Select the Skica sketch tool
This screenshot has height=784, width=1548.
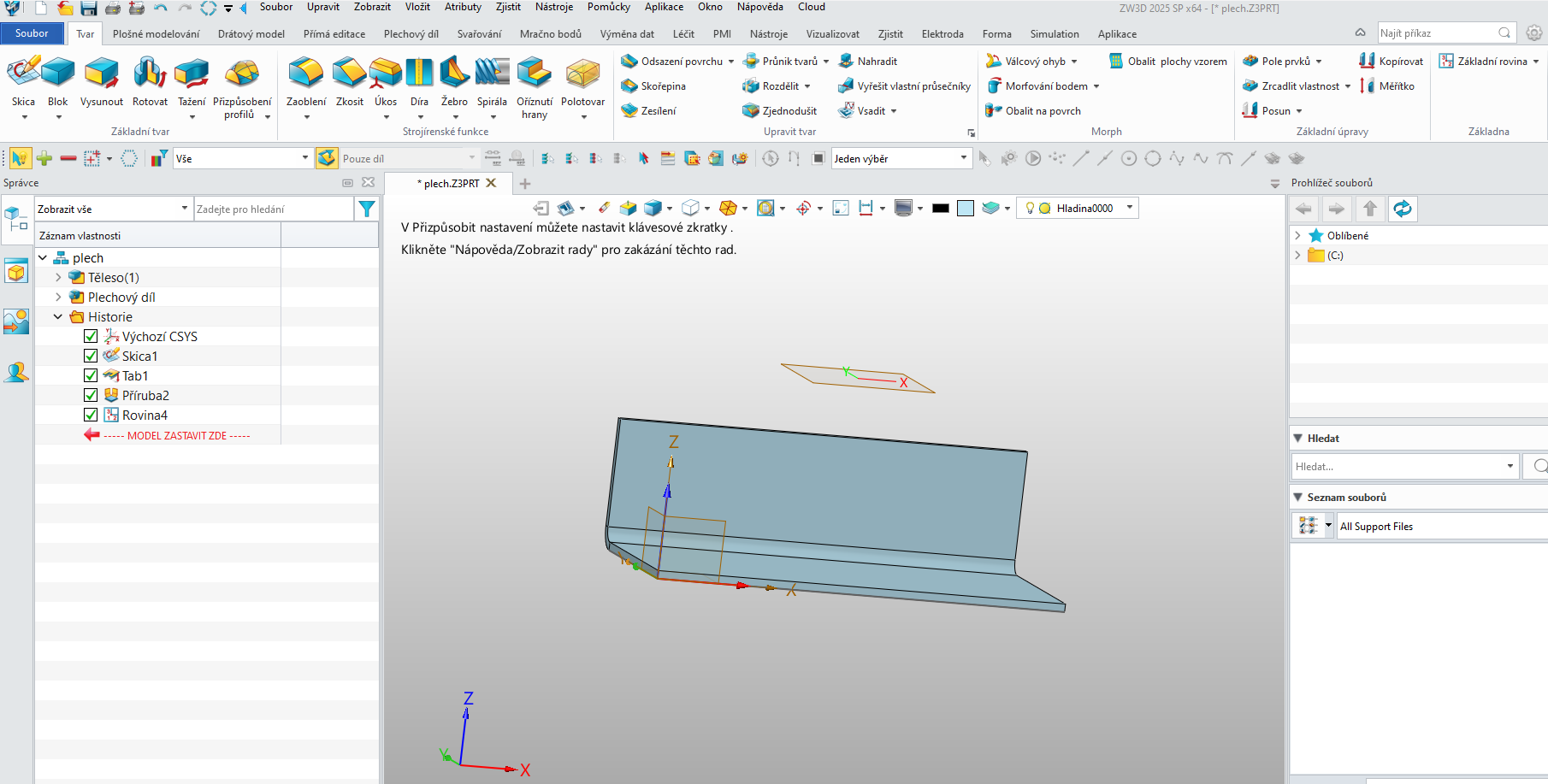[23, 83]
